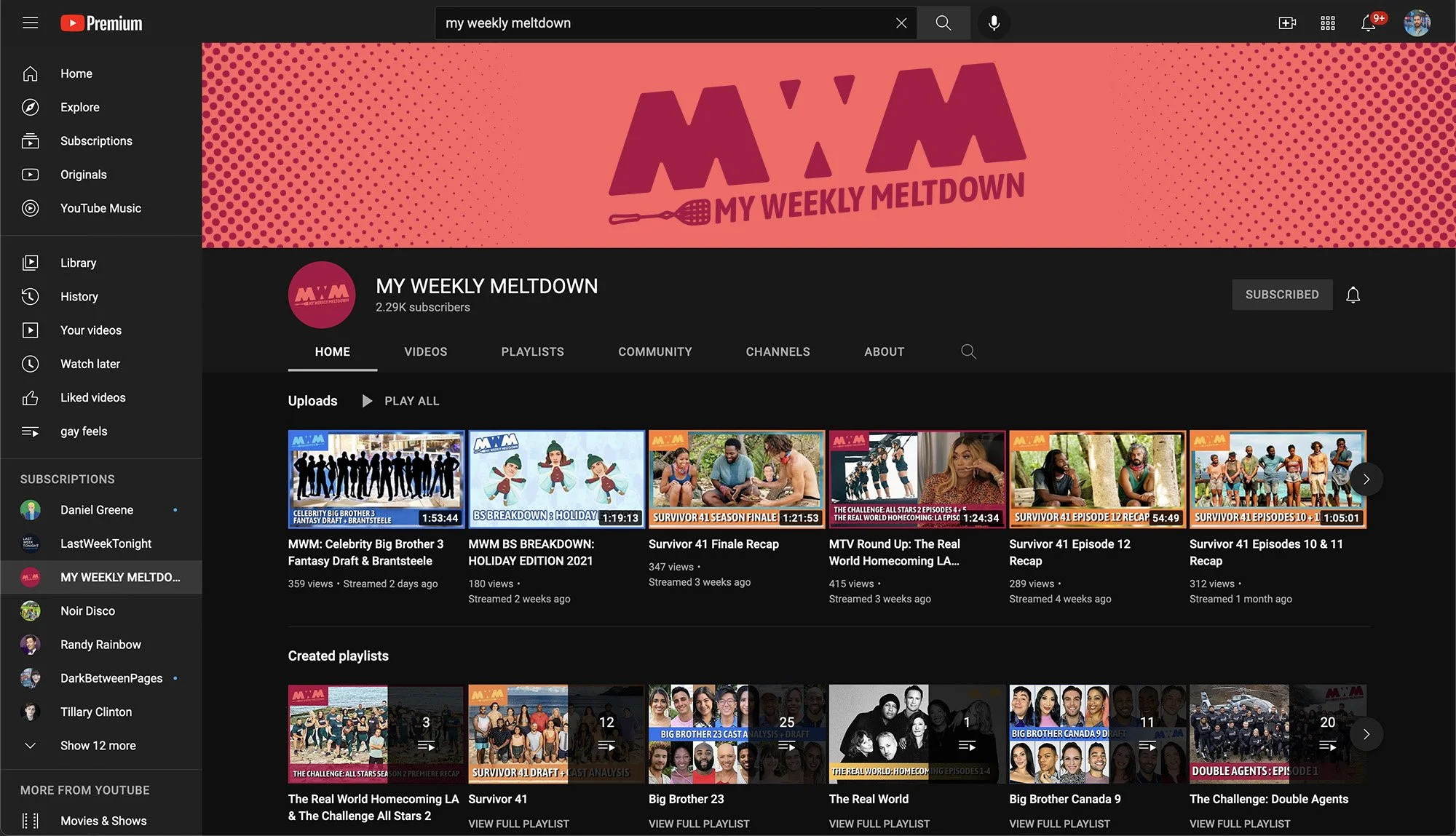This screenshot has height=836, width=1456.
Task: Open the YouTube apps grid icon
Action: 1328,23
